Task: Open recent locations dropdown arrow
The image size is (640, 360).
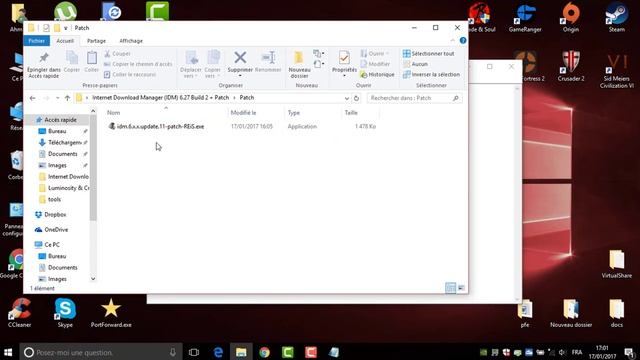Action: click(x=58, y=98)
